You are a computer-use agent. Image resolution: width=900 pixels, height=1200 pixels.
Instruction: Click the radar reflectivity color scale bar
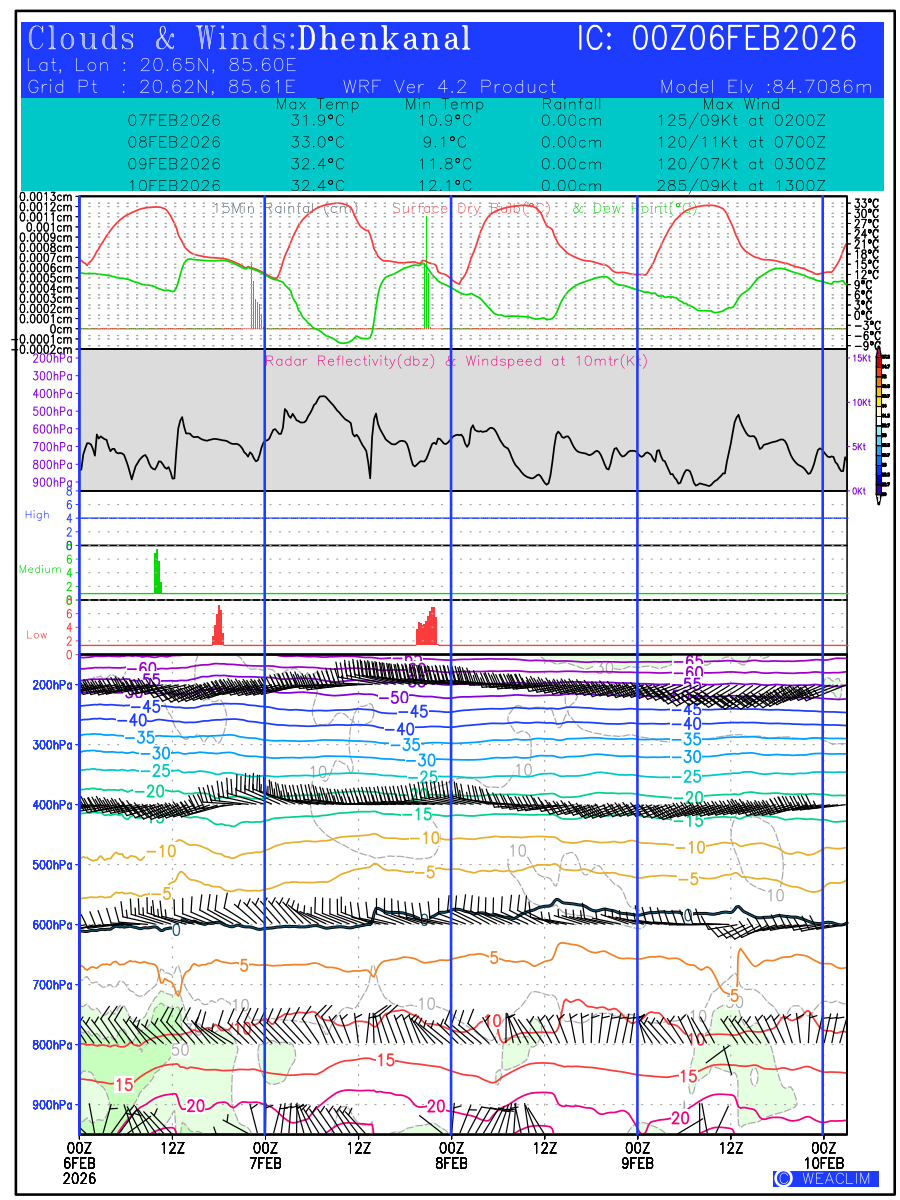point(879,424)
